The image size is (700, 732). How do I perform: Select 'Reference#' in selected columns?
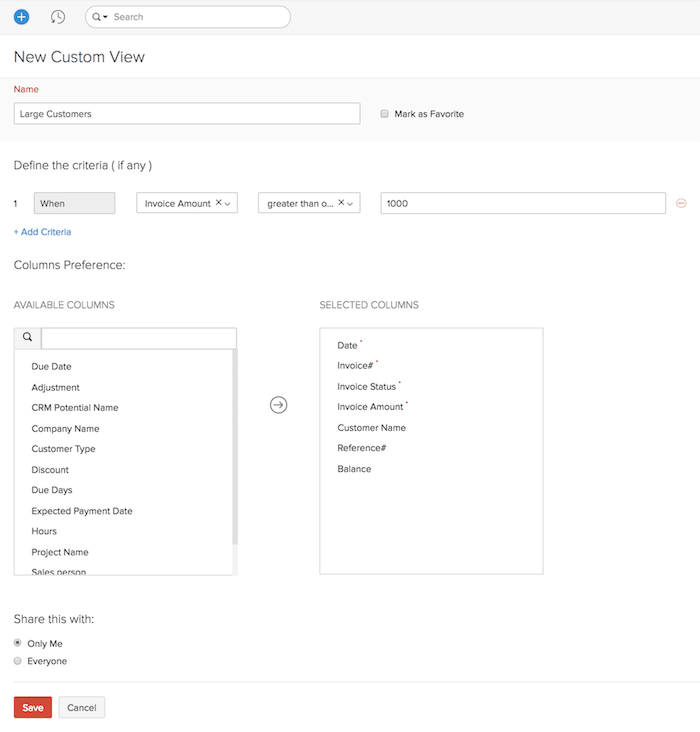click(x=362, y=448)
